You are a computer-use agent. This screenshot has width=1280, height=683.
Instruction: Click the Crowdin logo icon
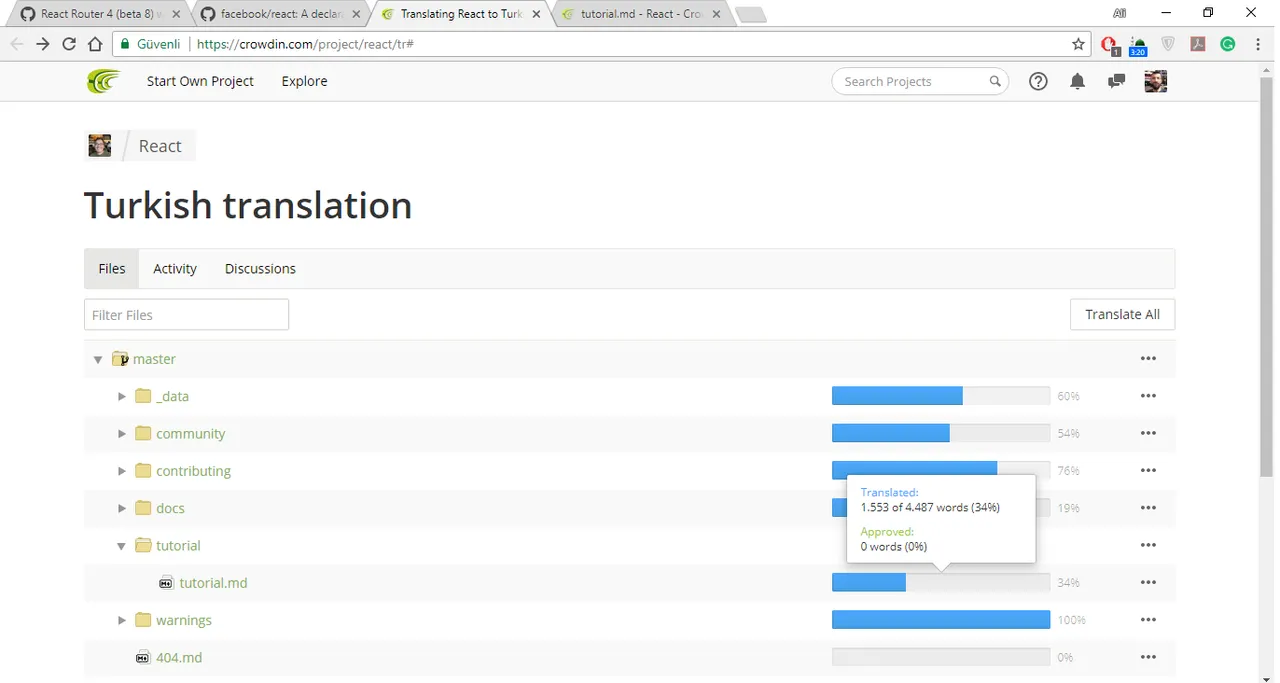pyautogui.click(x=103, y=81)
